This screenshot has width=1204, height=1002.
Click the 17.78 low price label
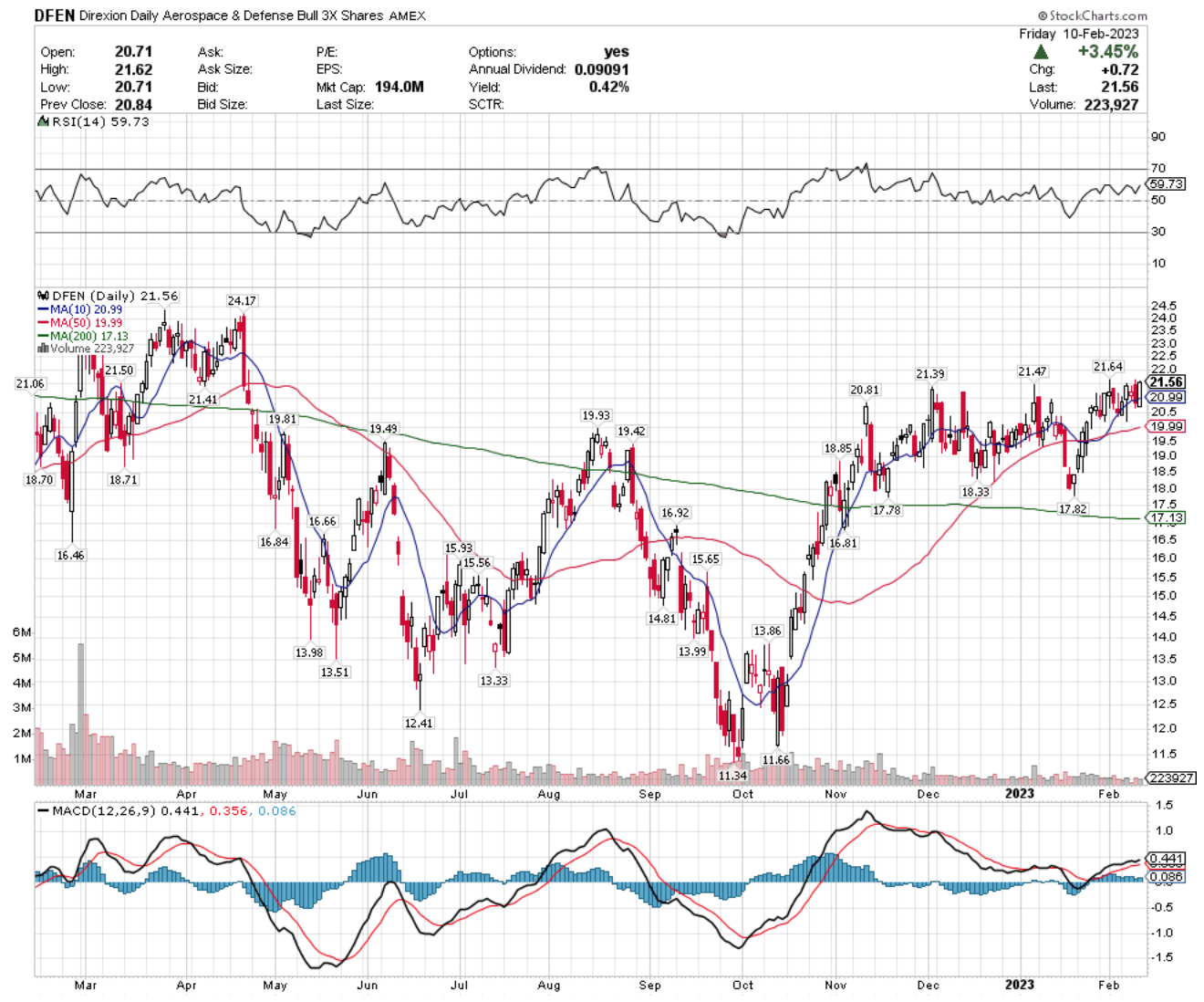coord(887,510)
